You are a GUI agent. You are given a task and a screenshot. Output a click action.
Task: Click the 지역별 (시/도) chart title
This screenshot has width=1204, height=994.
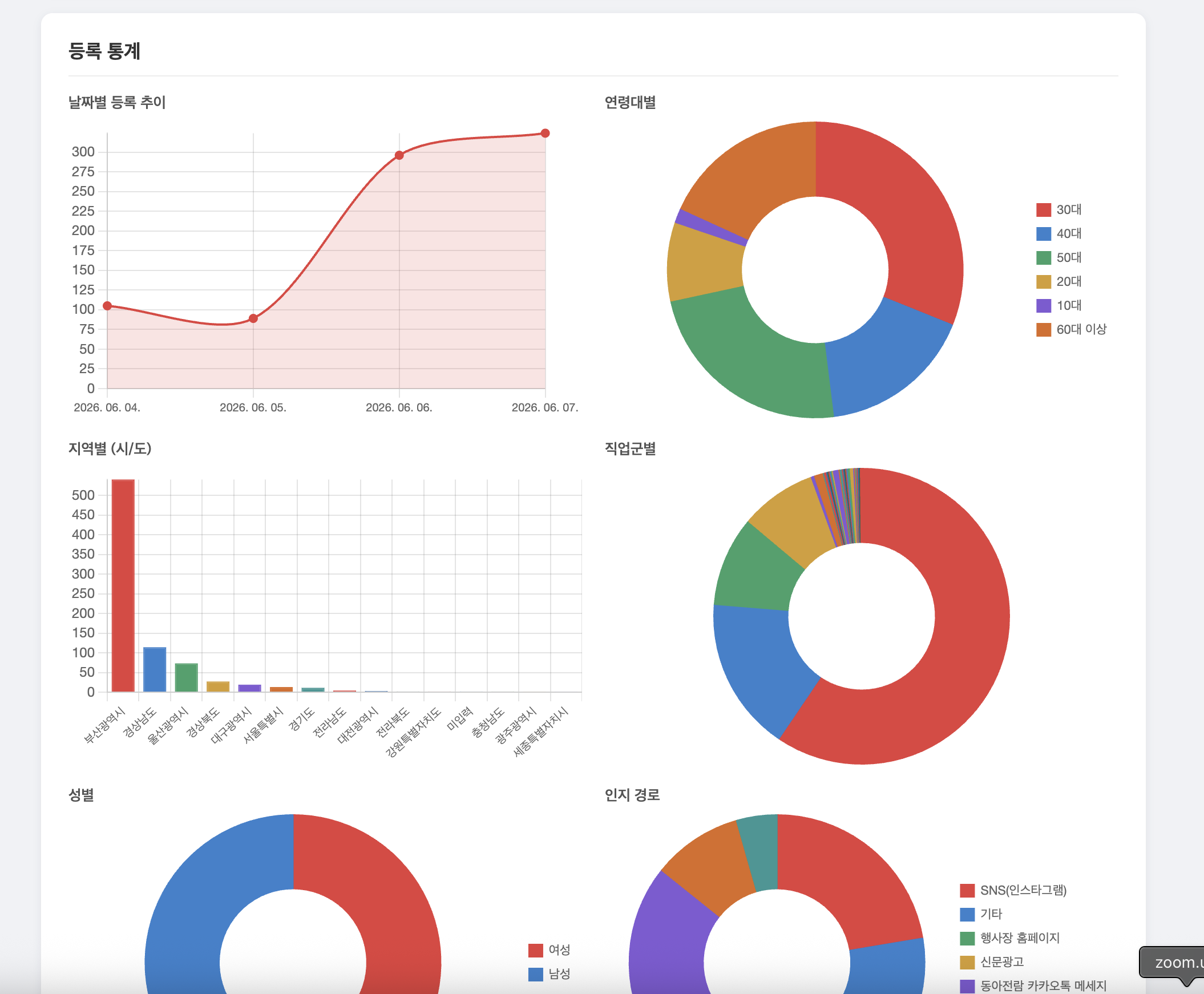(110, 448)
